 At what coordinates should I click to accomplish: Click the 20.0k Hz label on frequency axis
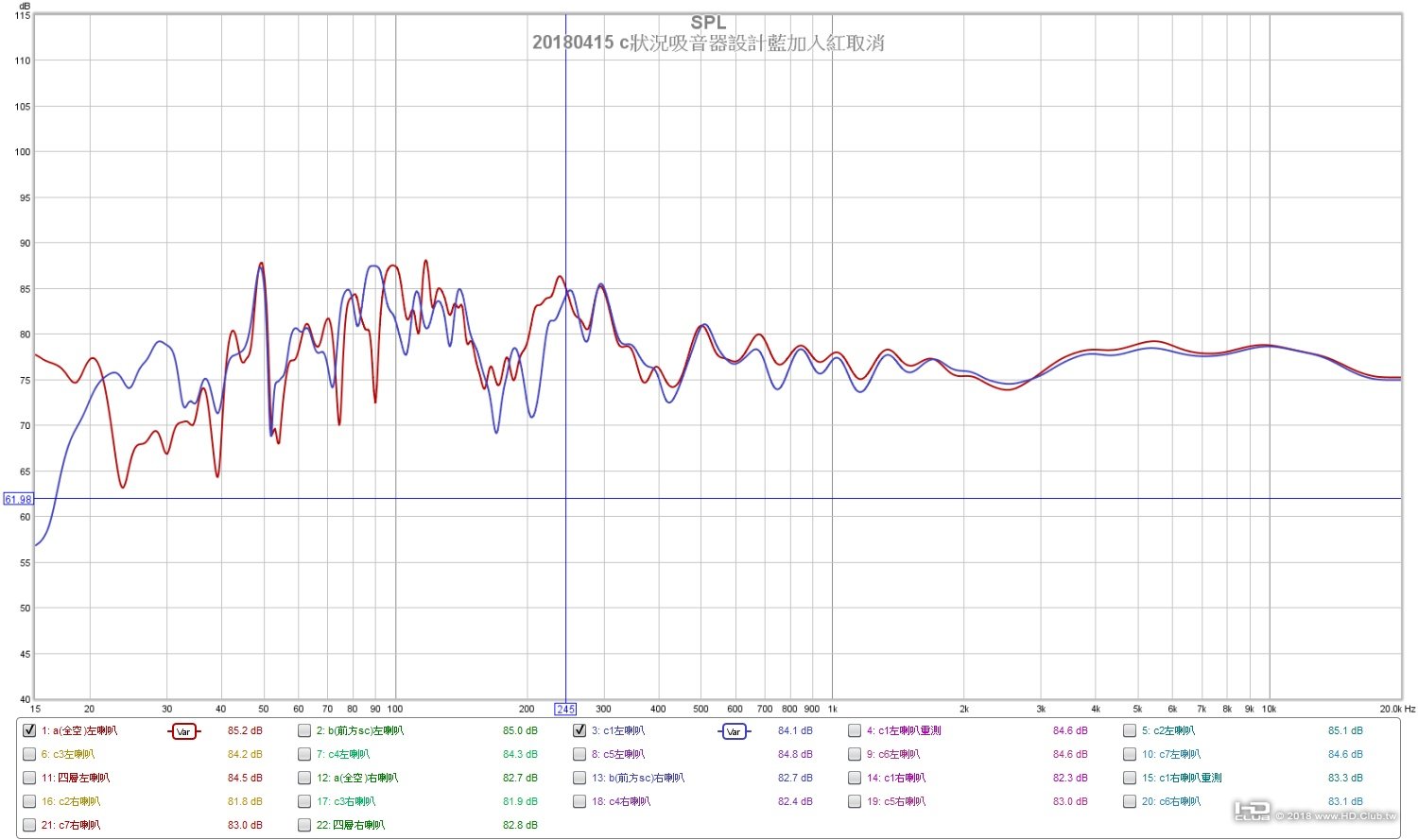(x=1396, y=709)
